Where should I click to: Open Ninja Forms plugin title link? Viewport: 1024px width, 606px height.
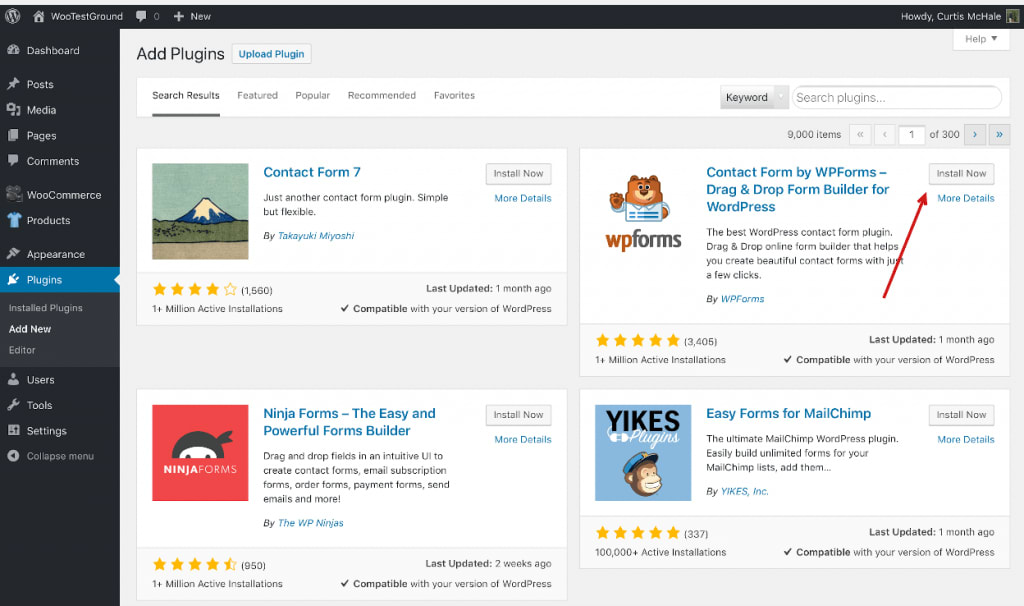349,422
